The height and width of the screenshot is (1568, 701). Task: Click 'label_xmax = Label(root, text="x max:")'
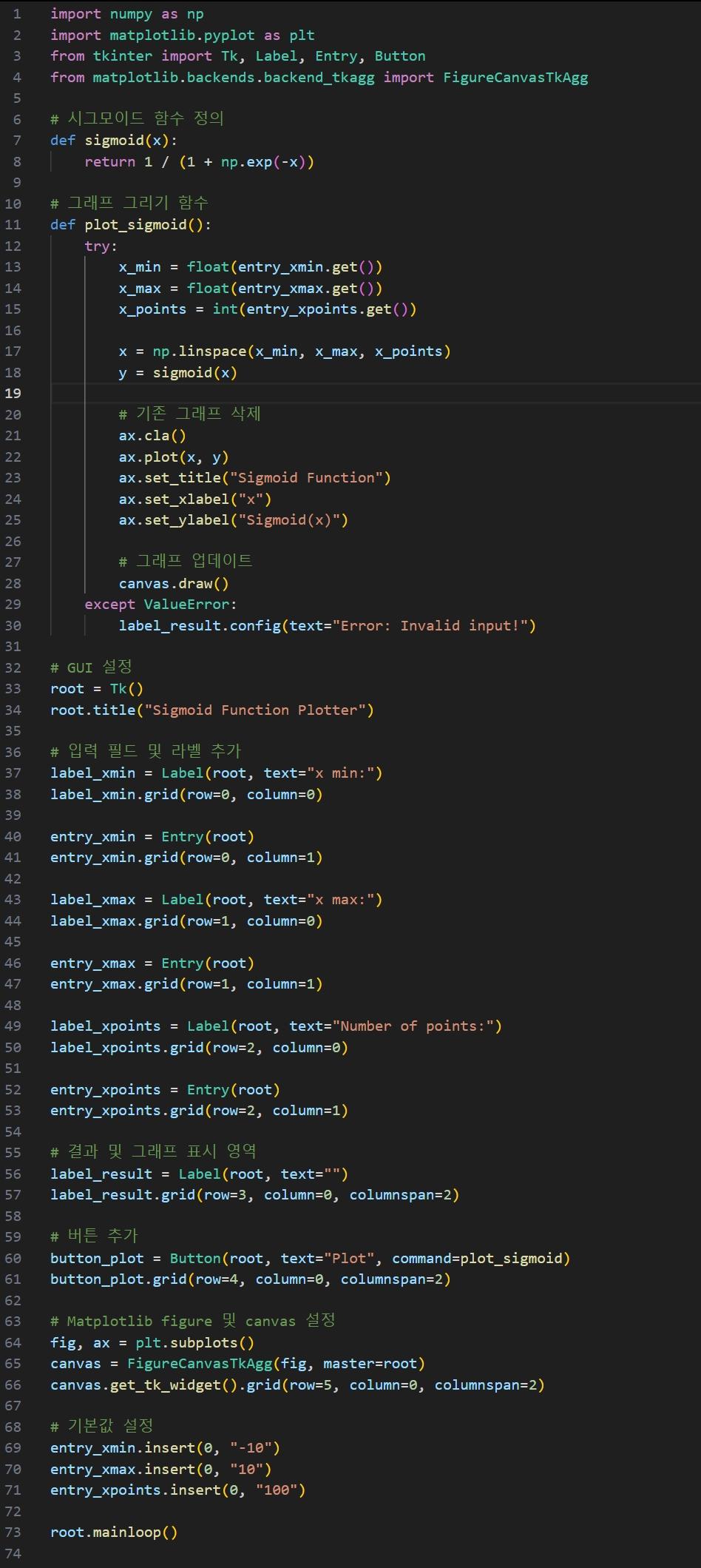pos(217,900)
